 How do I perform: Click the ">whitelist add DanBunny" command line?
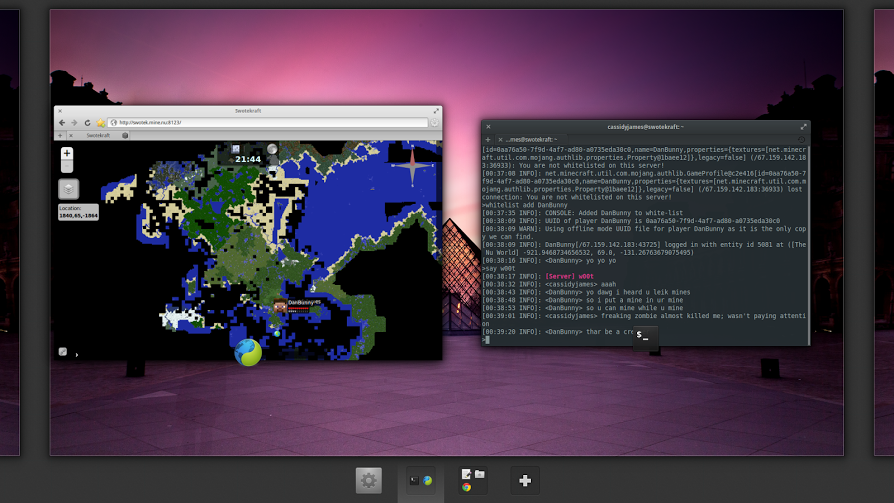525,205
